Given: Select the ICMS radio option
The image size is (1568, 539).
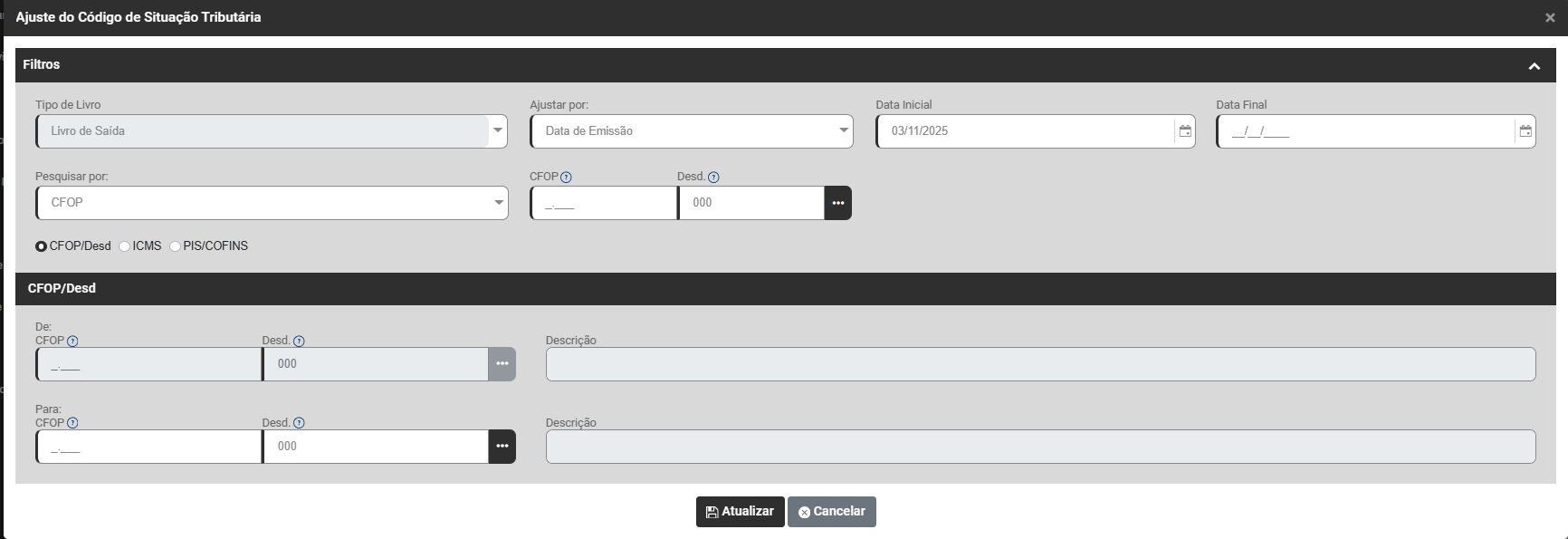Looking at the screenshot, I should coord(124,246).
